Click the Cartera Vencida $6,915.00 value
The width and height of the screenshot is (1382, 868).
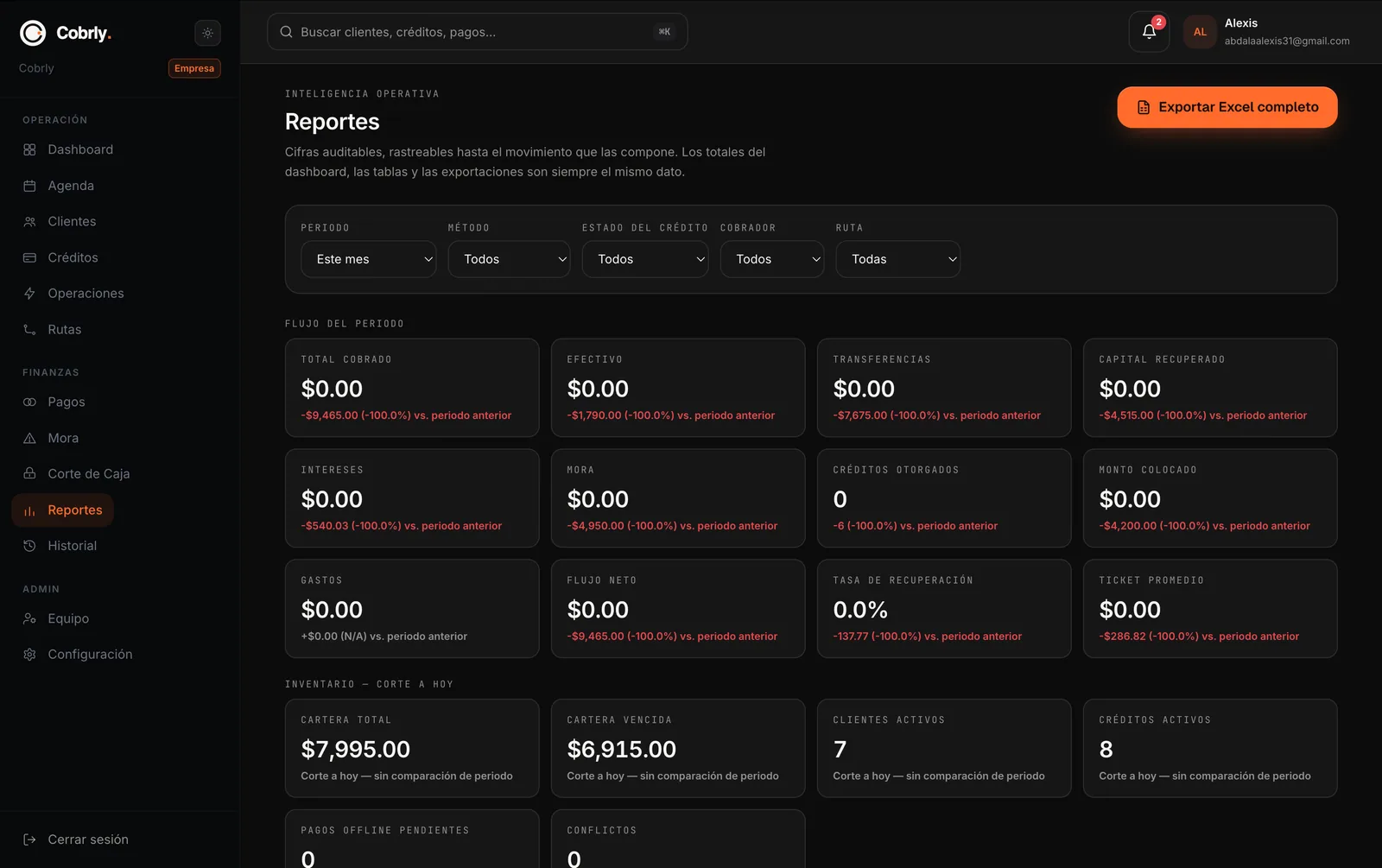[x=622, y=749]
